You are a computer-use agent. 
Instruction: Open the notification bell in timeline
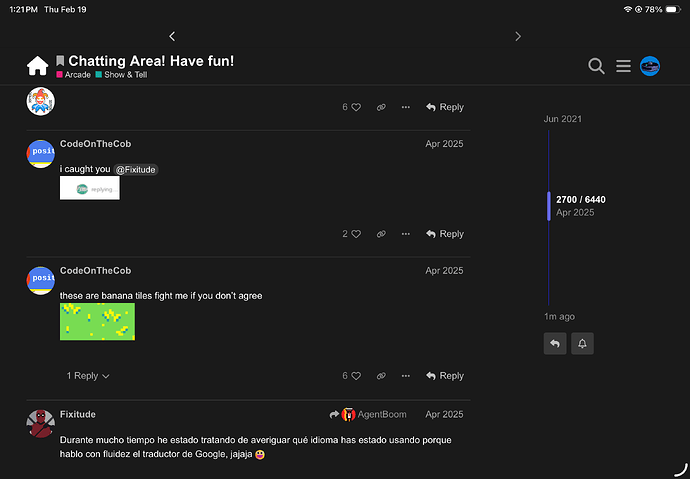coord(582,344)
